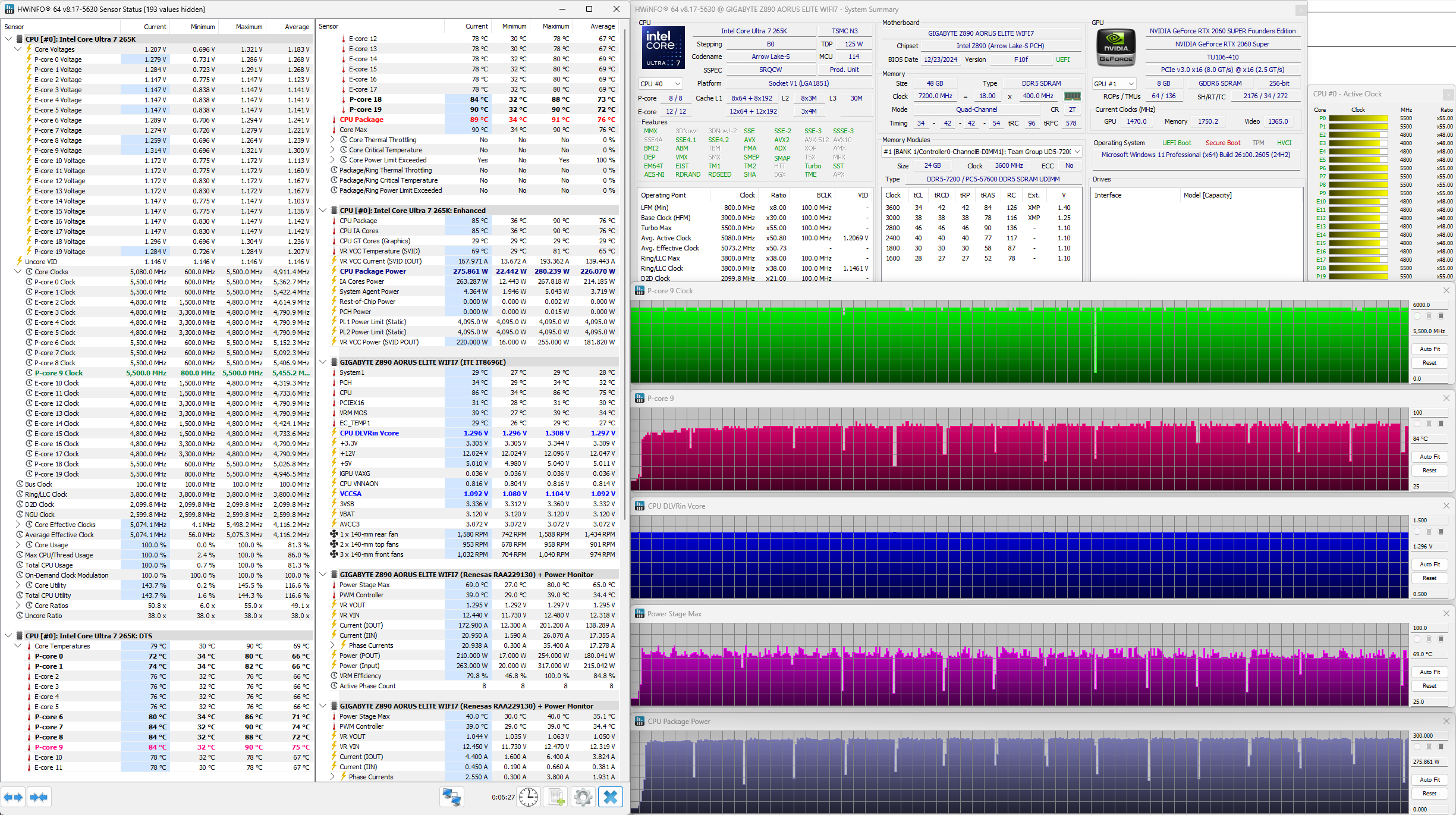1456x815 pixels.
Task: Open the CPU #0 selector dropdown
Action: click(x=661, y=84)
